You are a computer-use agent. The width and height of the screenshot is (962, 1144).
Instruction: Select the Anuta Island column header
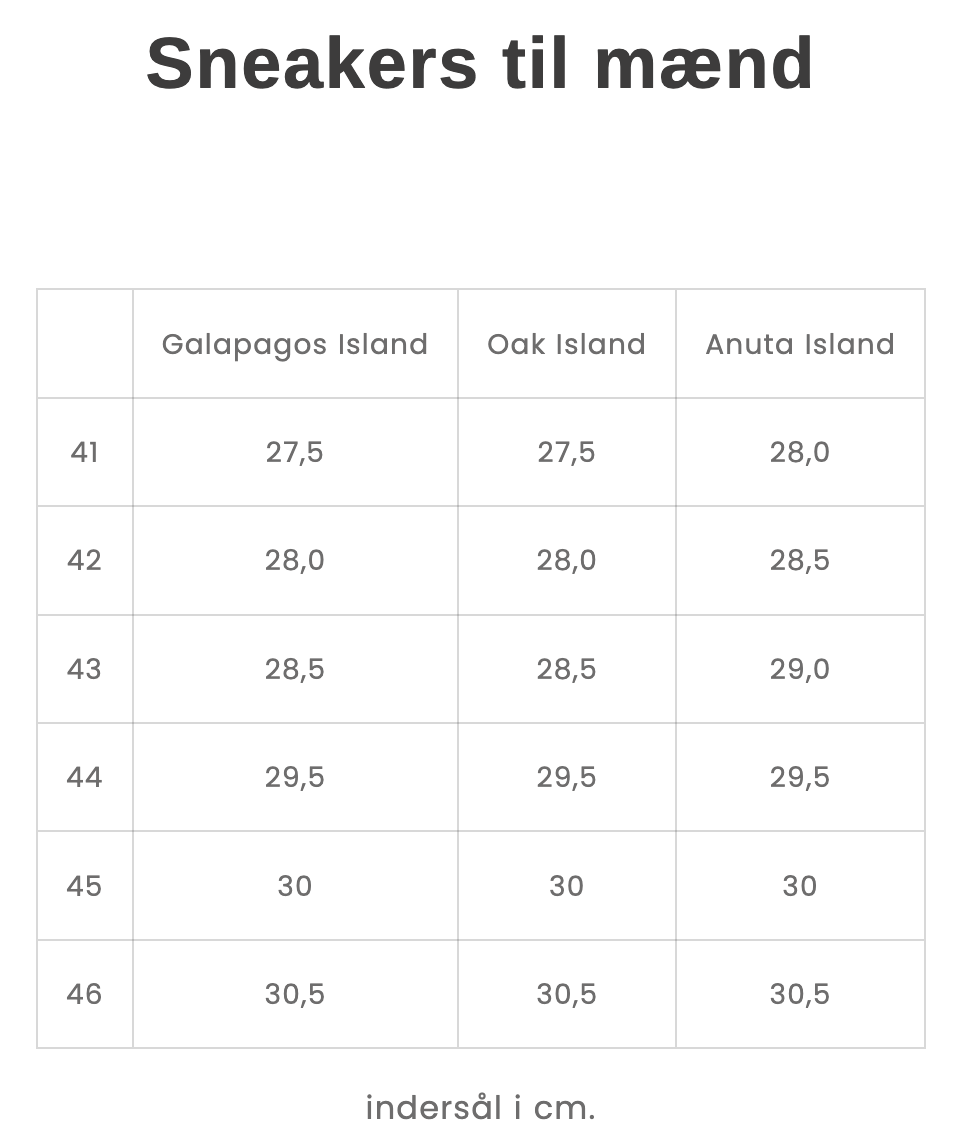(800, 344)
